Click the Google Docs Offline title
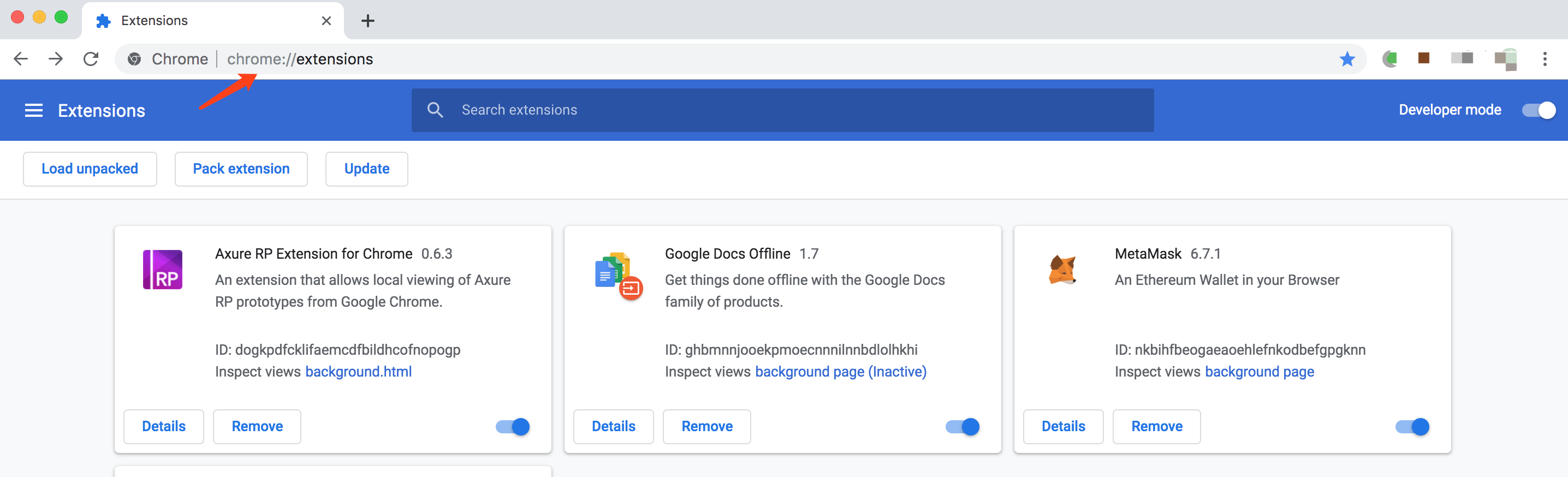Screen dimensions: 1568x477 click(727, 254)
